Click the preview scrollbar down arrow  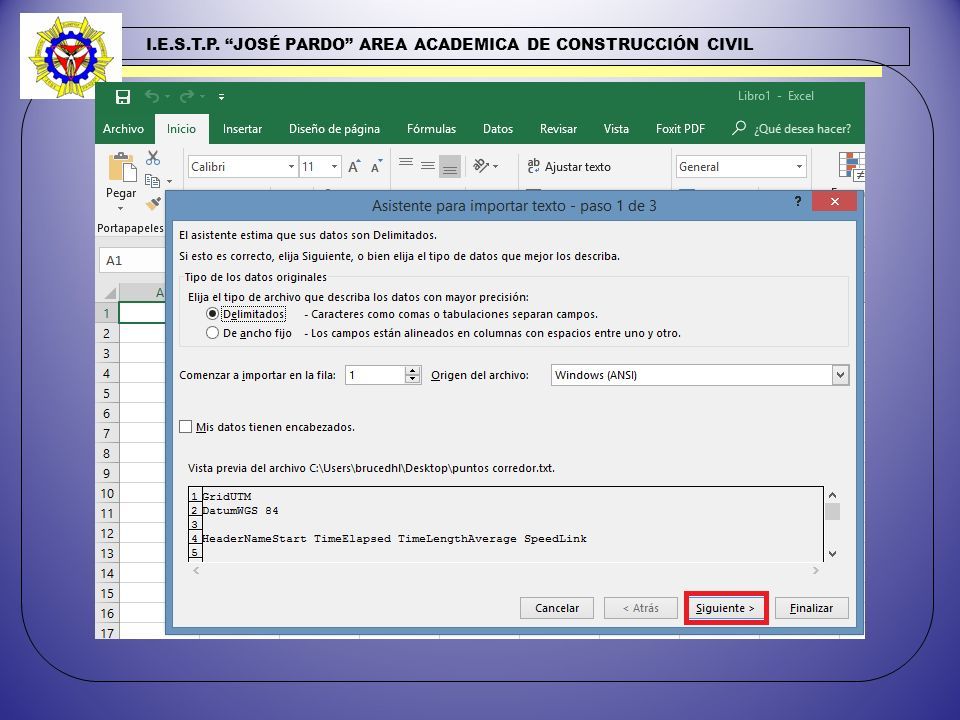coord(832,553)
